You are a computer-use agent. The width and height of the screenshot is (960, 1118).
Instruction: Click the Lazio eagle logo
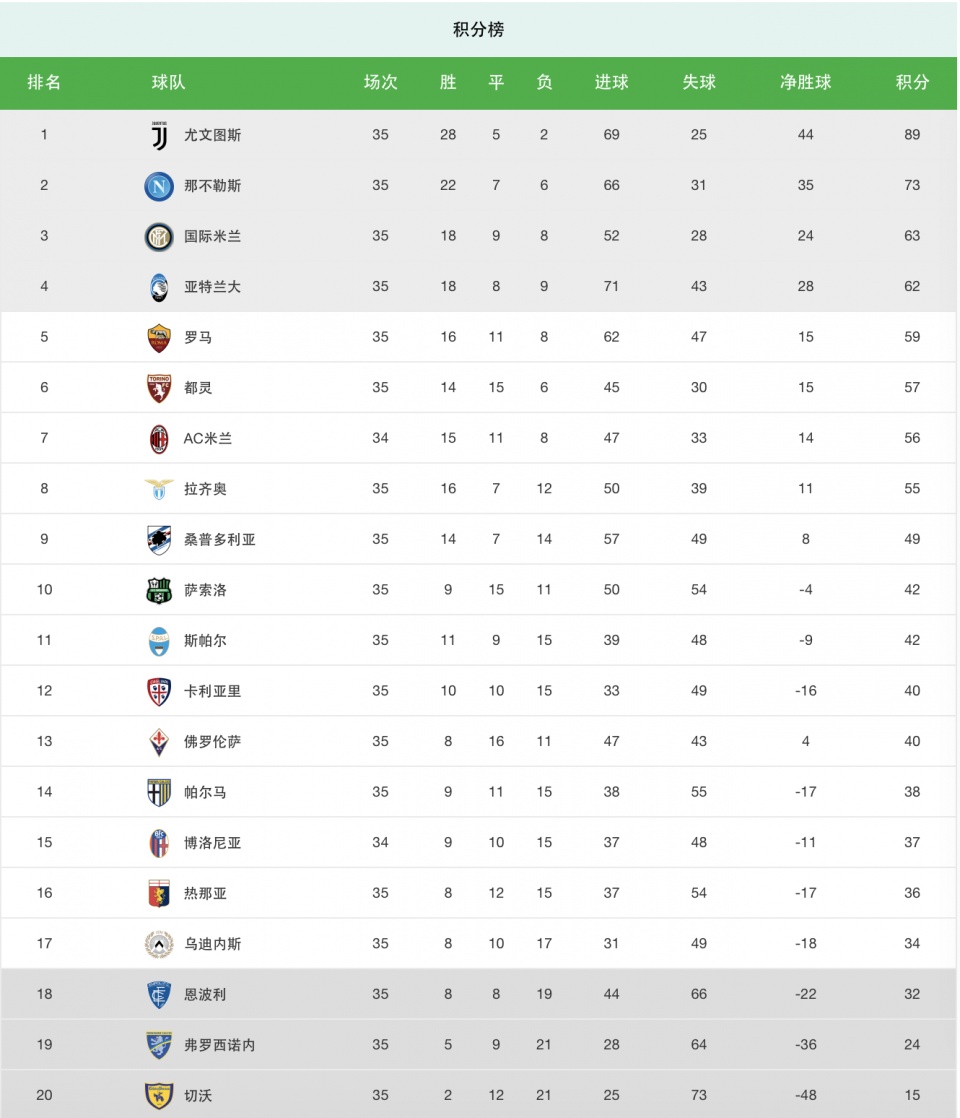click(159, 489)
